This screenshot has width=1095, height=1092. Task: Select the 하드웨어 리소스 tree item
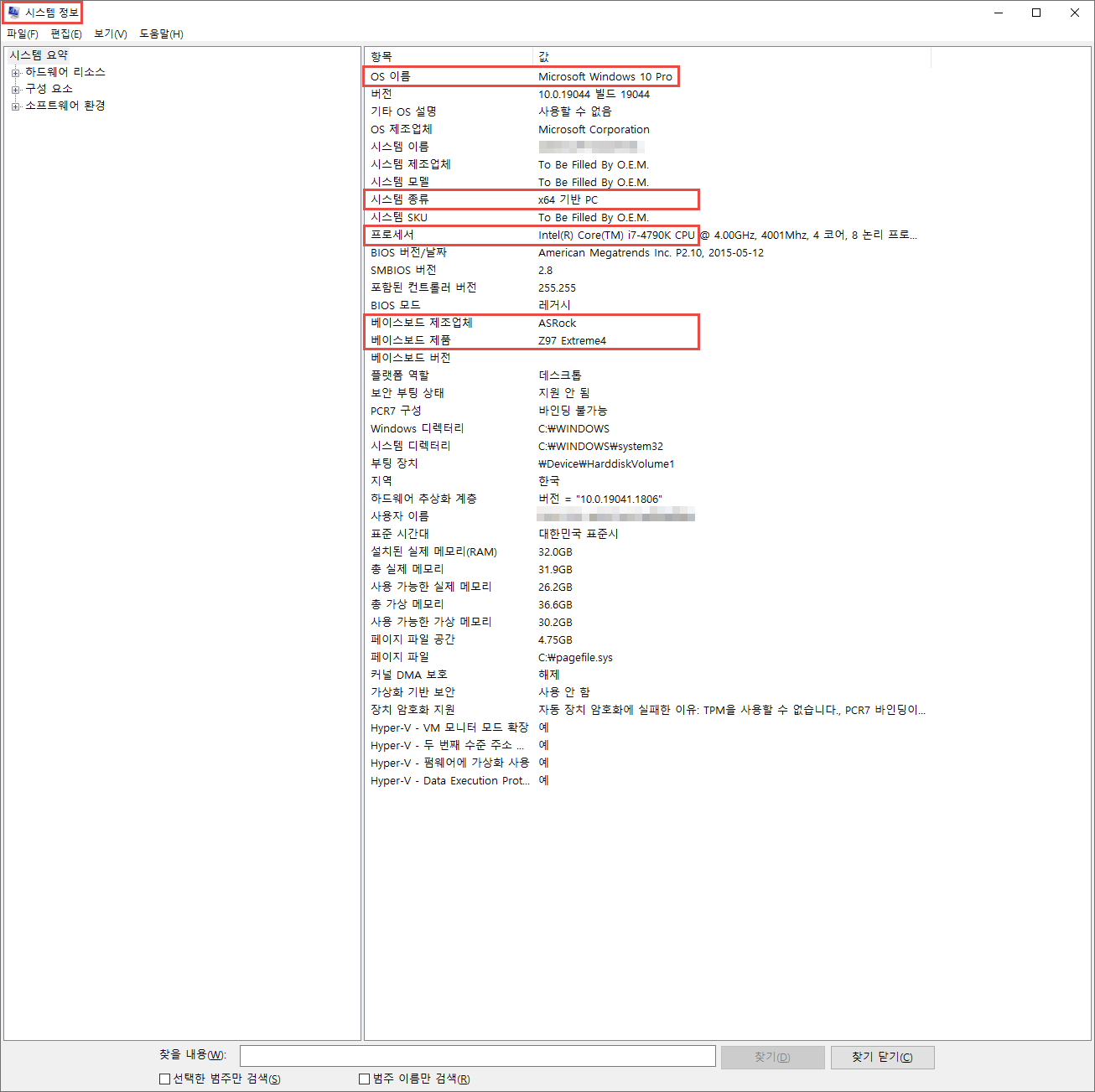65,72
